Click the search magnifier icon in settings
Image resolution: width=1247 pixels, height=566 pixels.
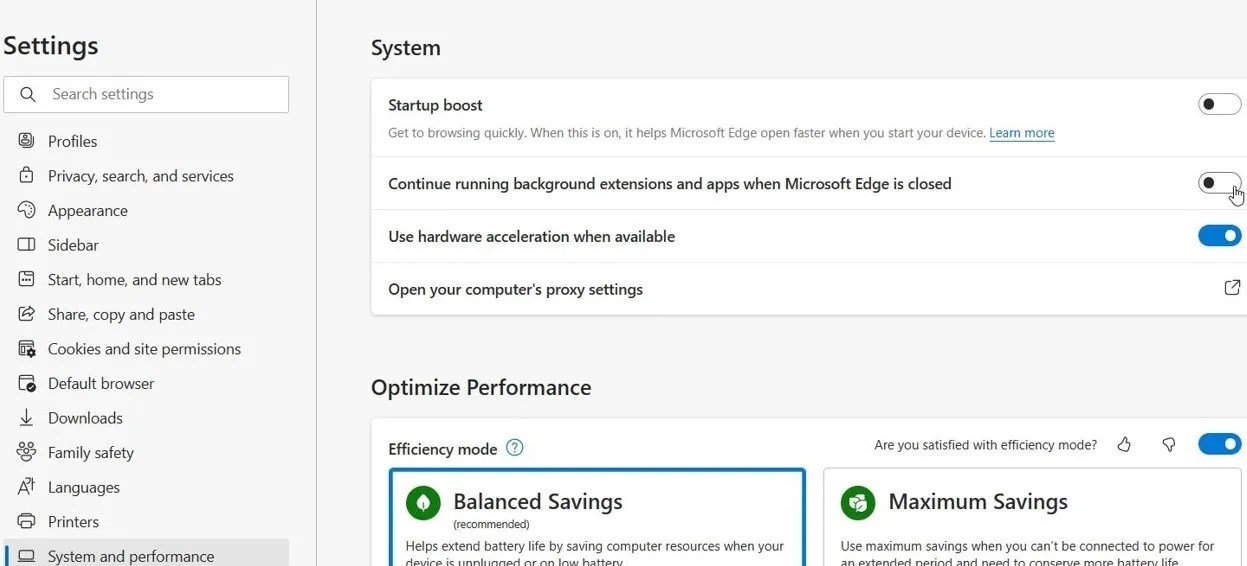[x=28, y=94]
